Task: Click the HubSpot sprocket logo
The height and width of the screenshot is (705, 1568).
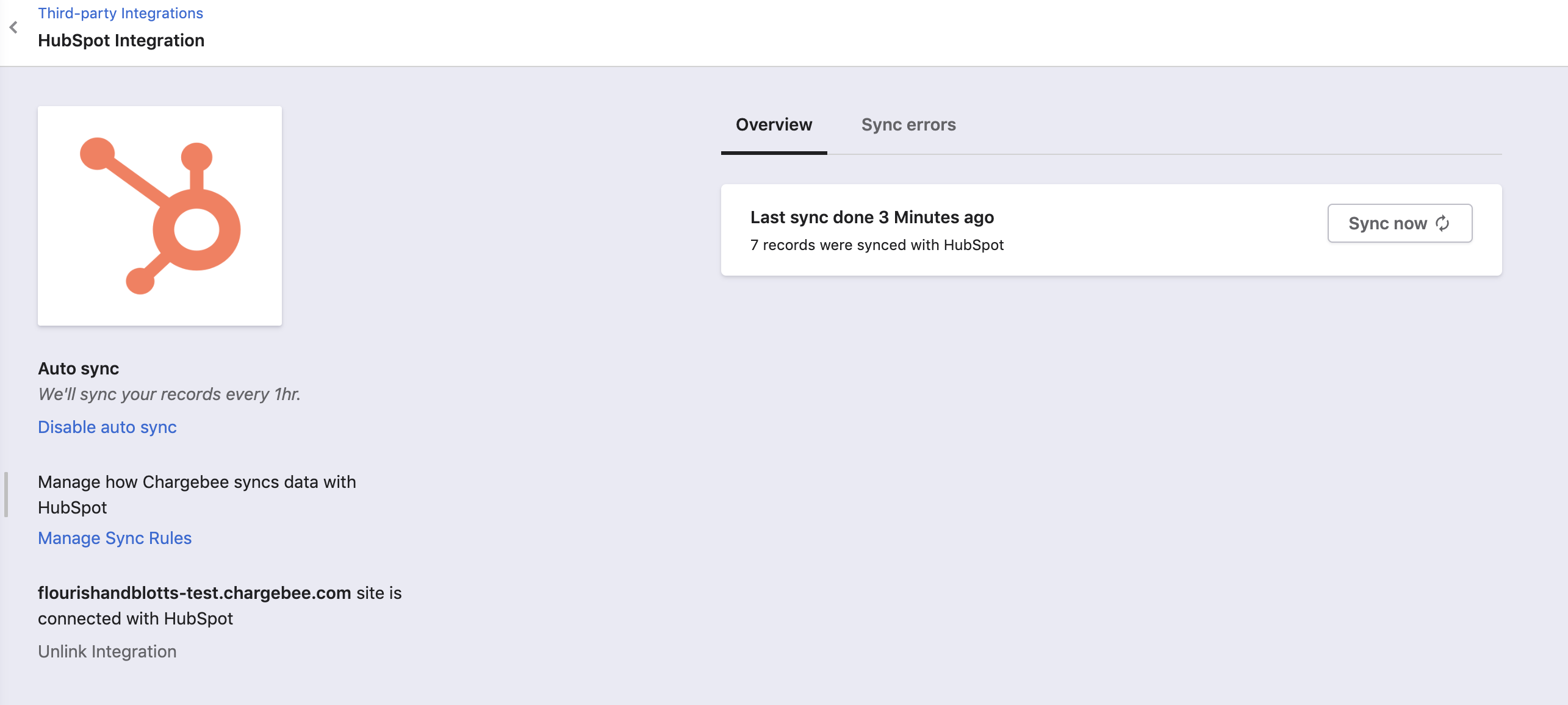Action: pos(160,215)
